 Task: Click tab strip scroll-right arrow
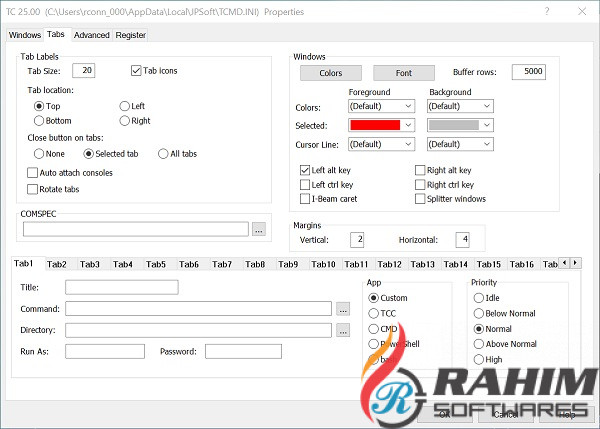click(576, 263)
